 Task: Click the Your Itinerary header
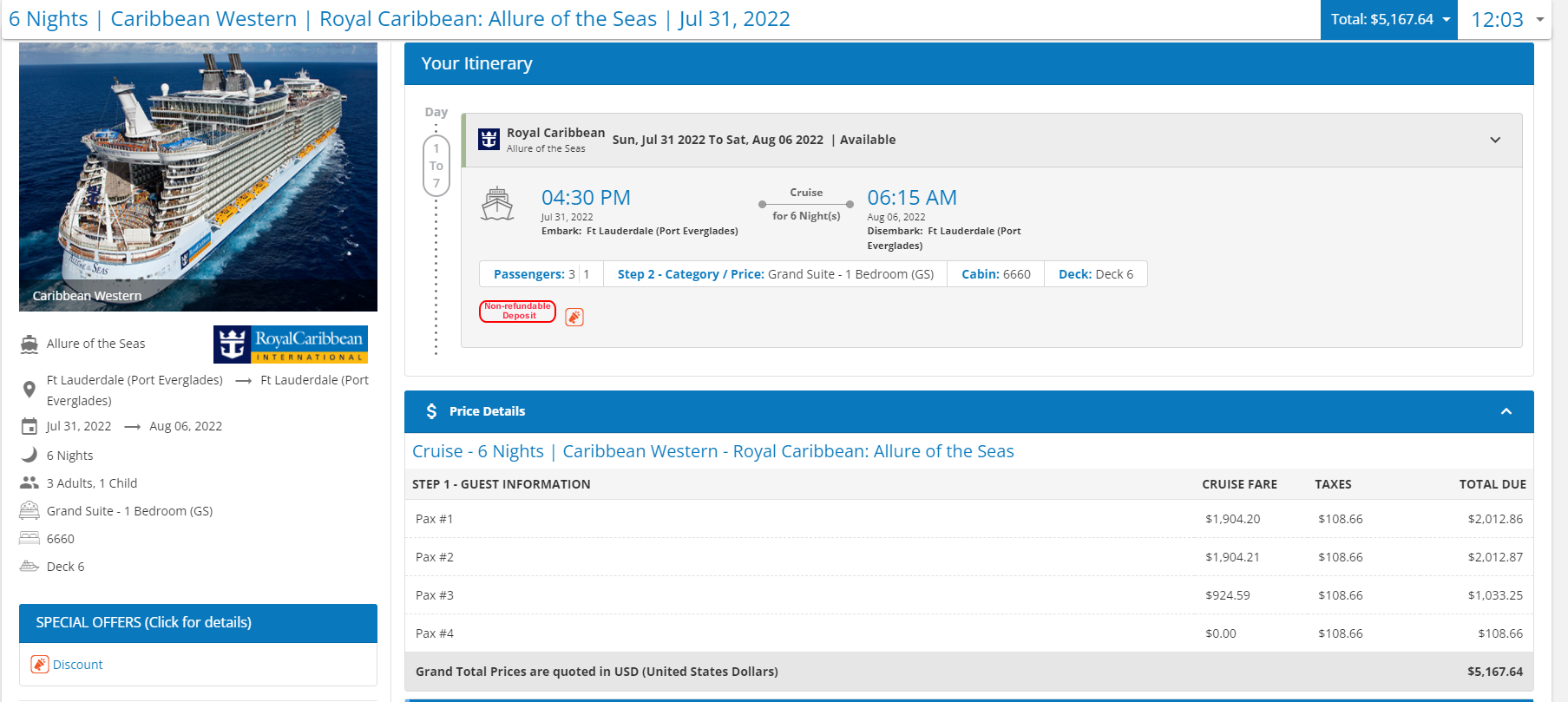[x=969, y=63]
